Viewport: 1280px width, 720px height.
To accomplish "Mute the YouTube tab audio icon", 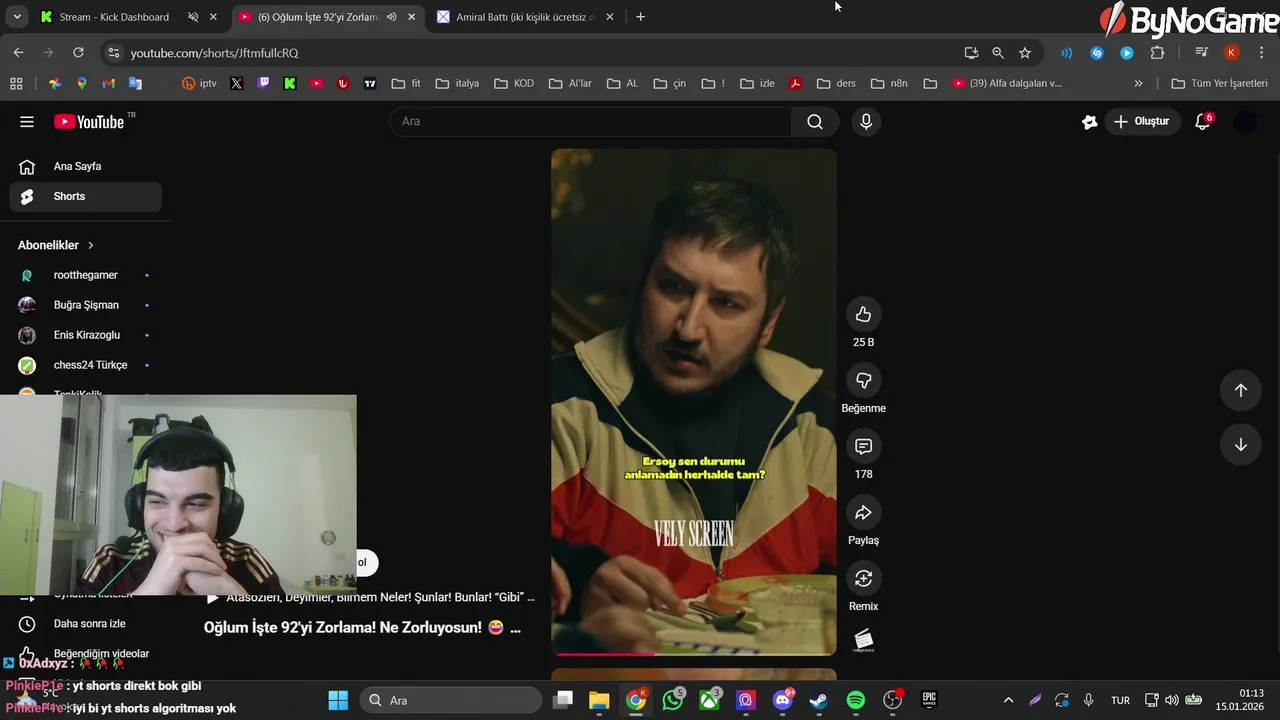I will [x=392, y=17].
